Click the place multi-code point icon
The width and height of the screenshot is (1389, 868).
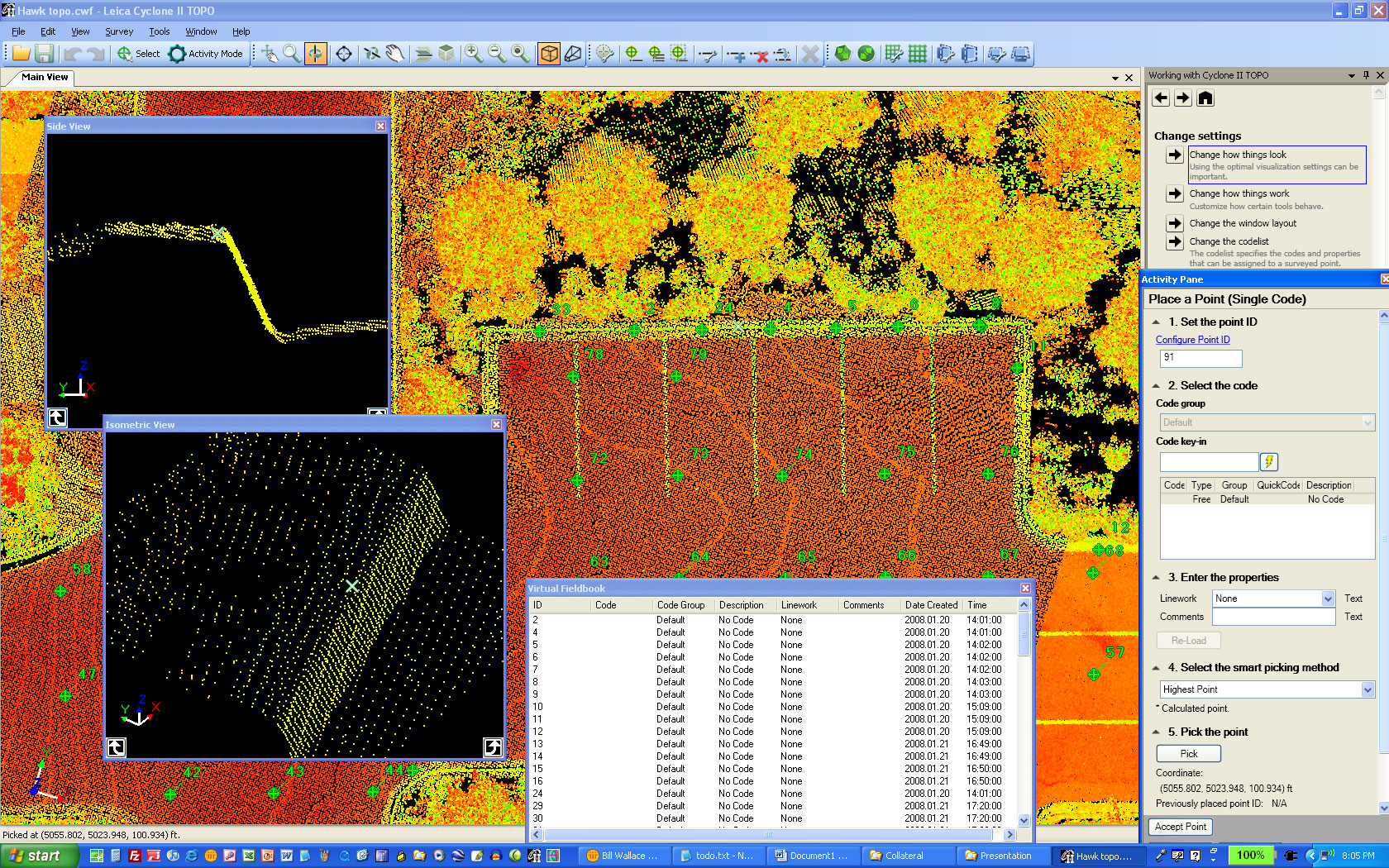656,54
